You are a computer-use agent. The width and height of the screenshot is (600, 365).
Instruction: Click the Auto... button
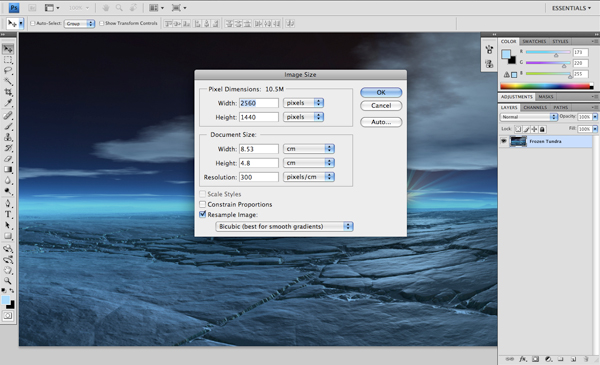pyautogui.click(x=381, y=122)
